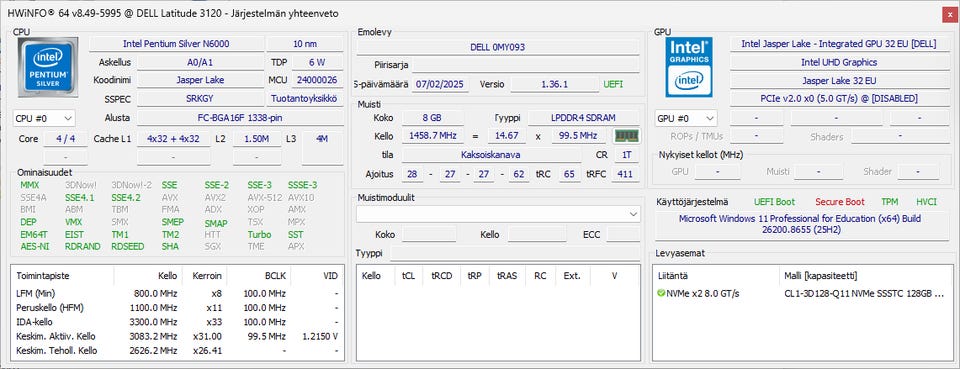This screenshot has width=960, height=369.
Task: Click the Intel Graphics GPU logo
Action: point(689,67)
